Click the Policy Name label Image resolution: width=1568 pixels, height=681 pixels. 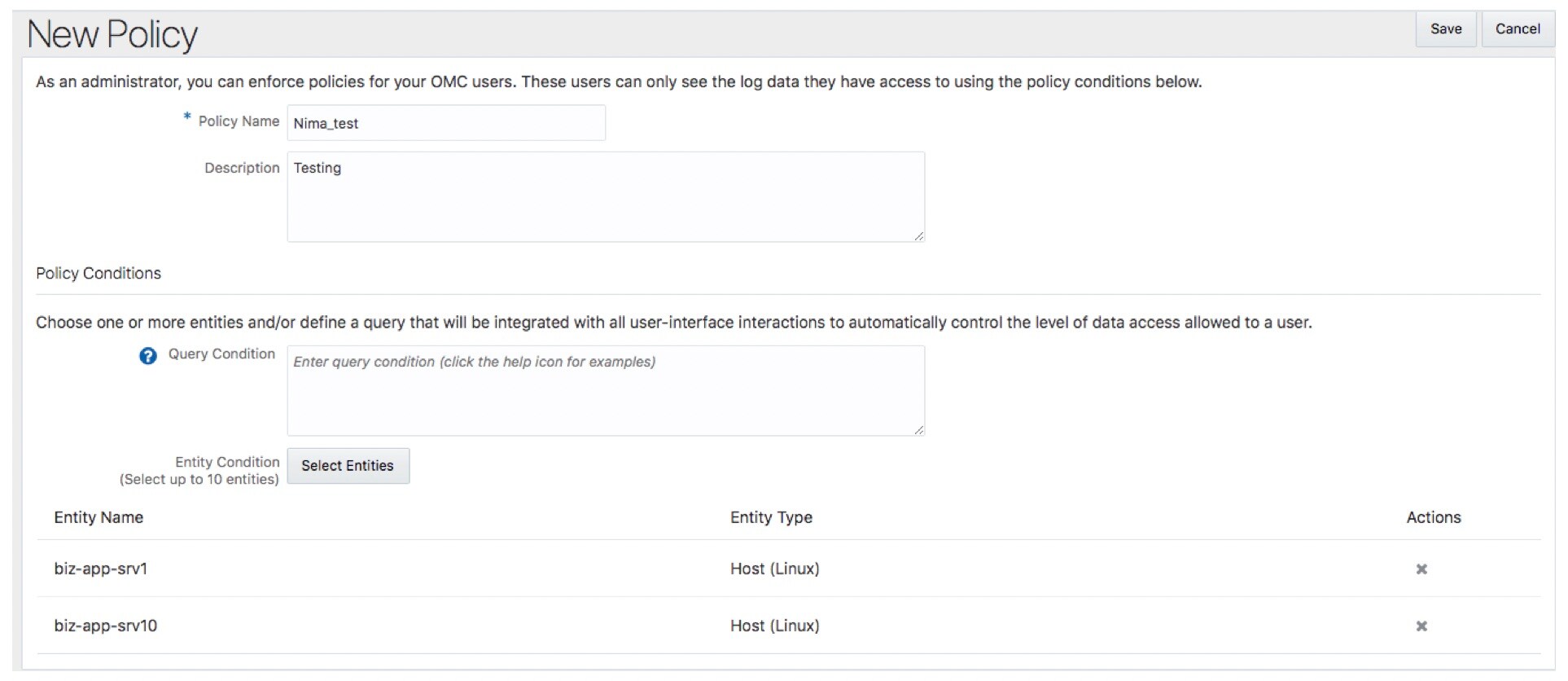pyautogui.click(x=239, y=121)
